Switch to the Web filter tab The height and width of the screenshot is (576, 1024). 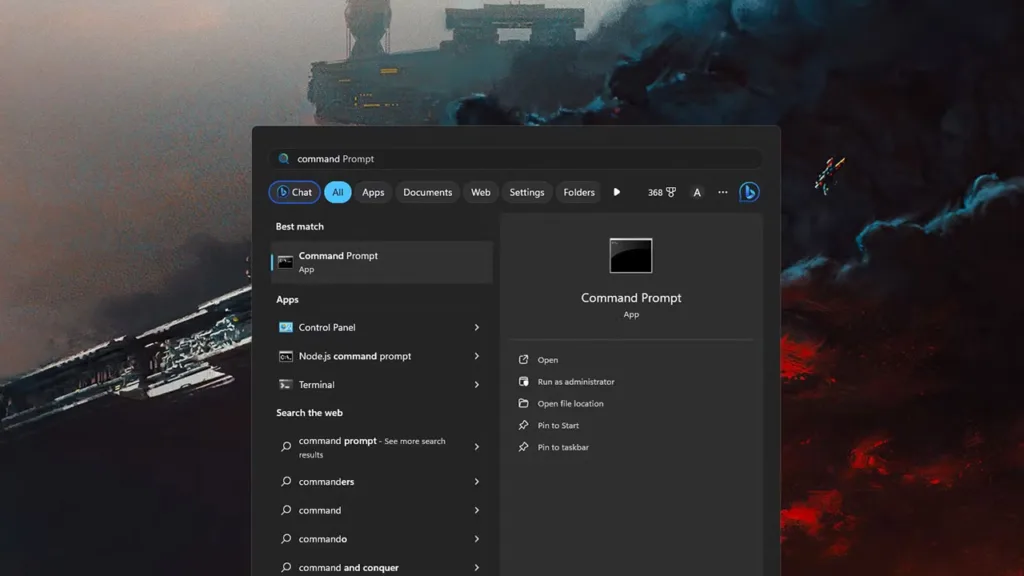point(481,192)
